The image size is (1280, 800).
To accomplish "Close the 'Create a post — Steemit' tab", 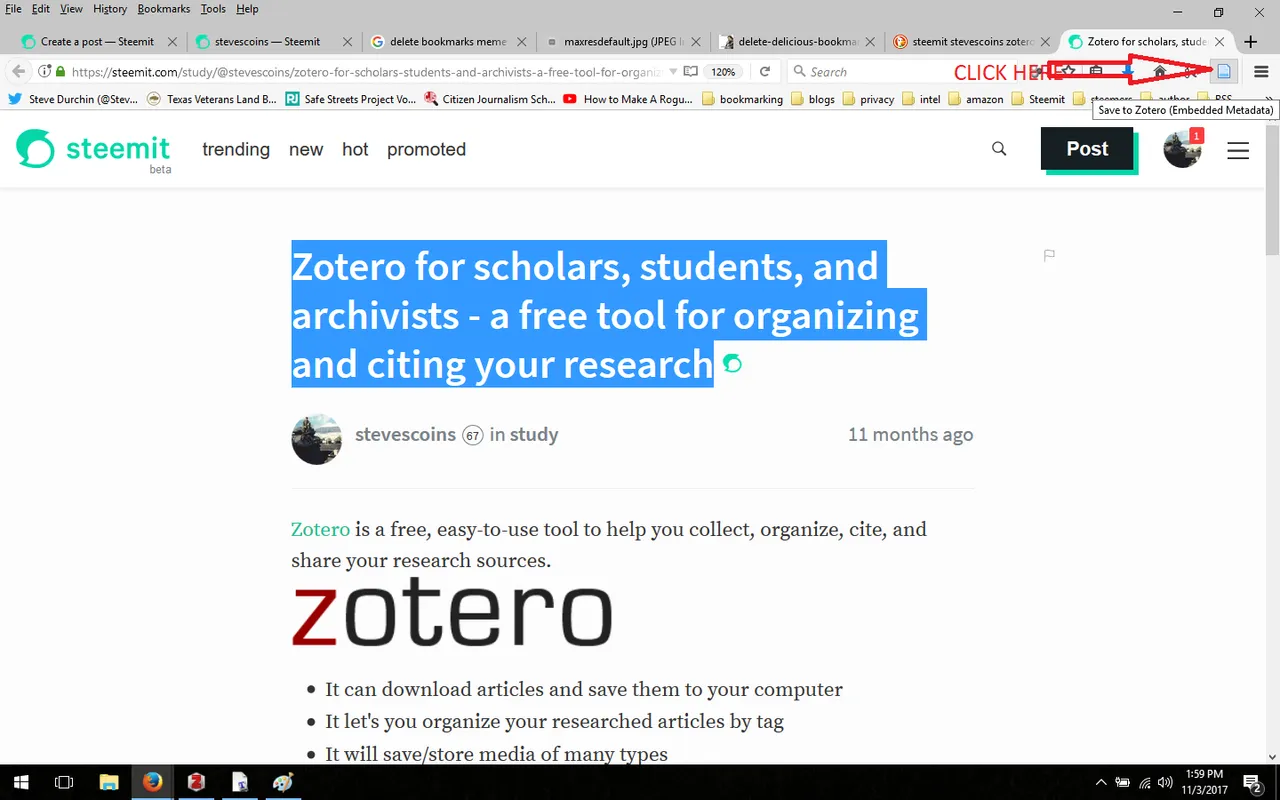I will click(172, 42).
